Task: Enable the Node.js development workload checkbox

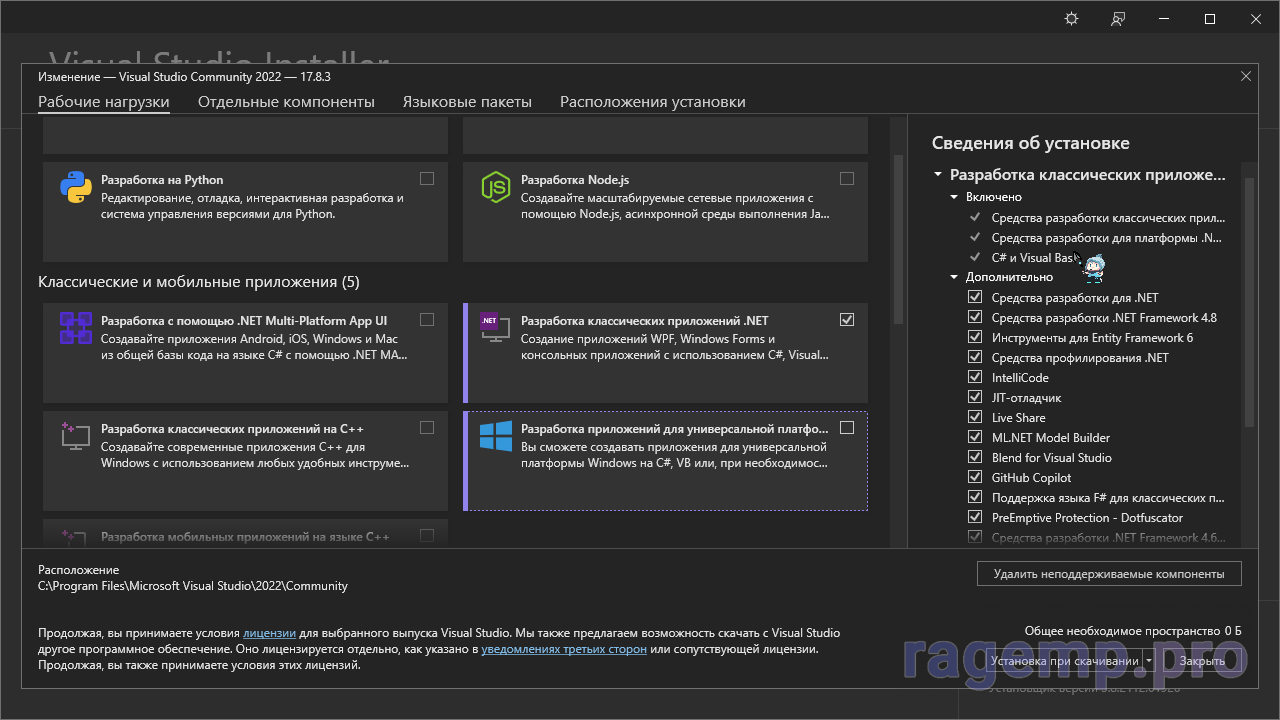Action: 847,179
